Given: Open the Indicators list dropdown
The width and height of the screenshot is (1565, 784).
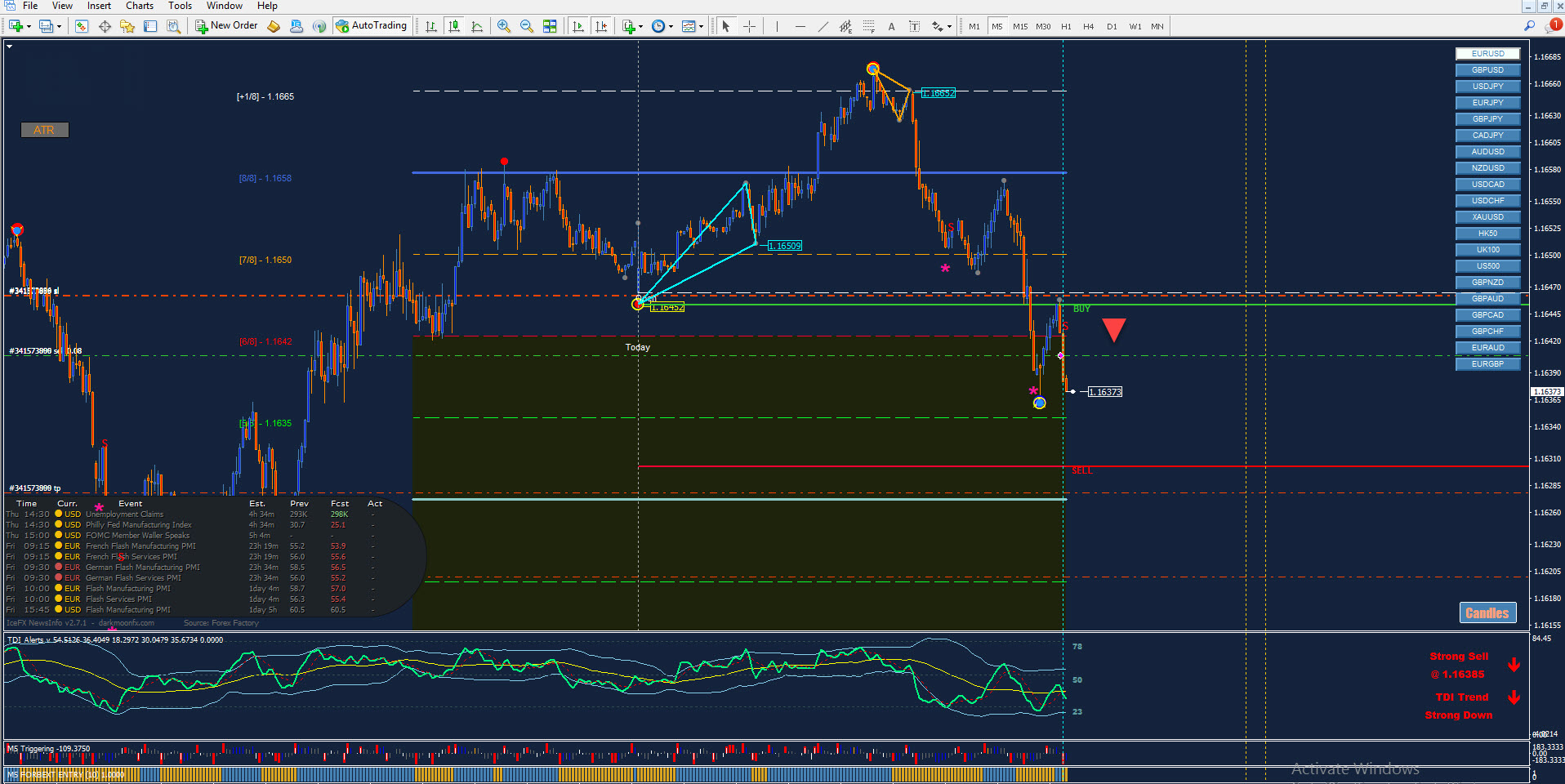Looking at the screenshot, I should (x=633, y=26).
